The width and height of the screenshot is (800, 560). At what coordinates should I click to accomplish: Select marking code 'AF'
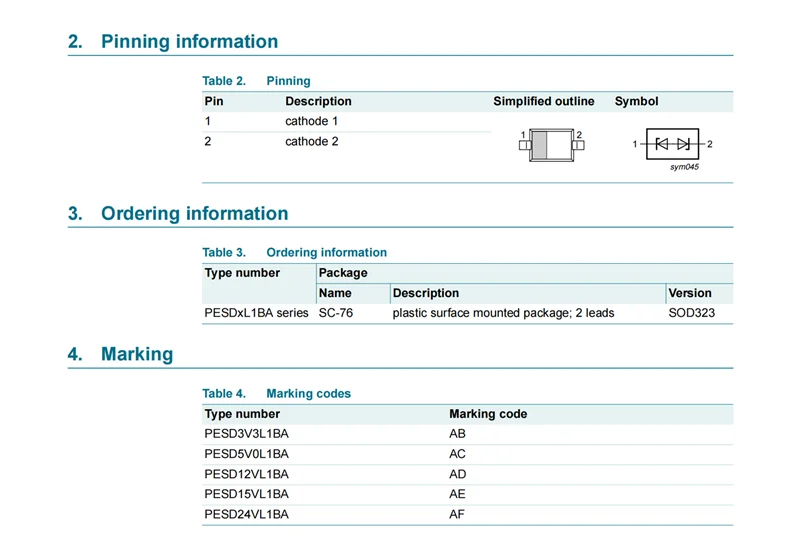point(457,515)
